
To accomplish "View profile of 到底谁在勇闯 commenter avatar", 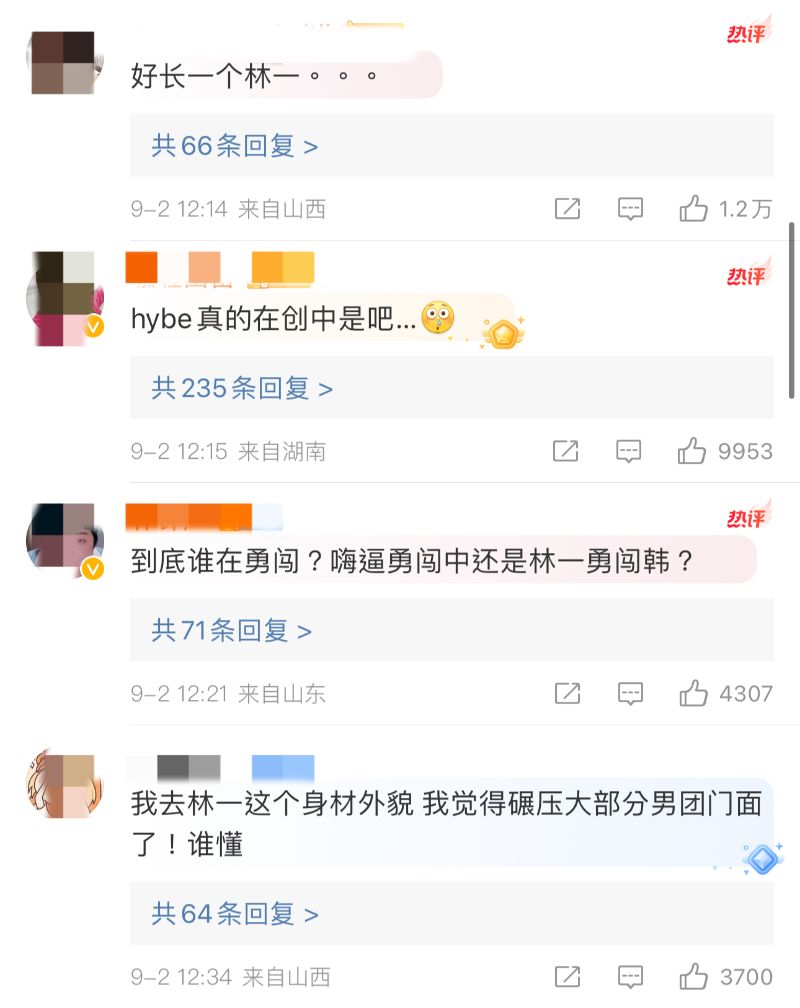I will tap(64, 539).
